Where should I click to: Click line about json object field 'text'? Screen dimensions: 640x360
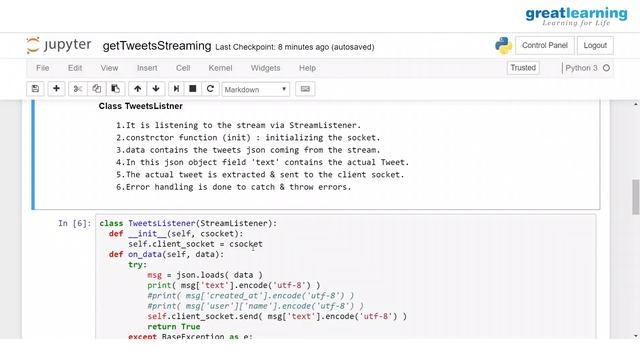tap(262, 162)
